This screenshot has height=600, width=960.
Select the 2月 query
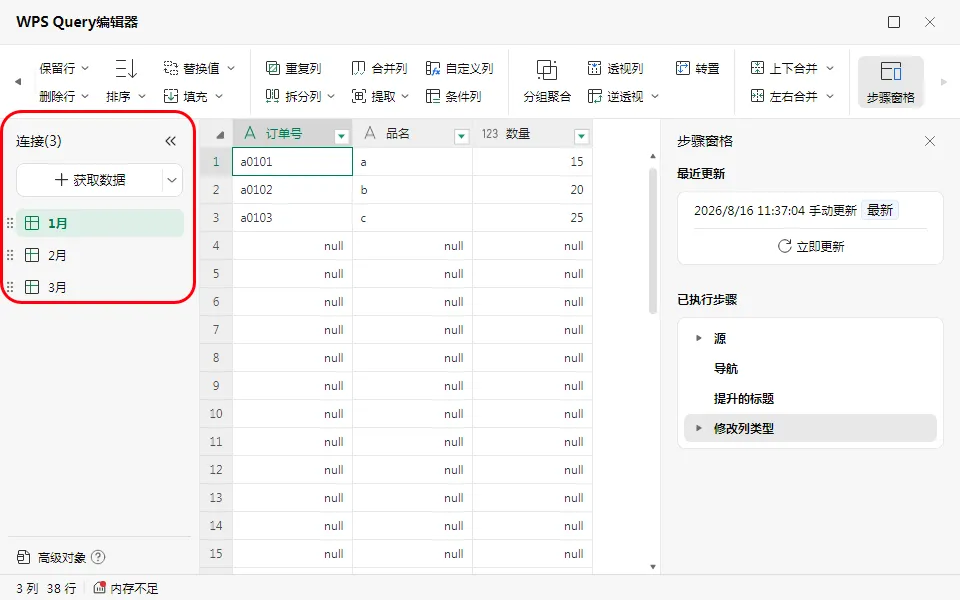100,255
